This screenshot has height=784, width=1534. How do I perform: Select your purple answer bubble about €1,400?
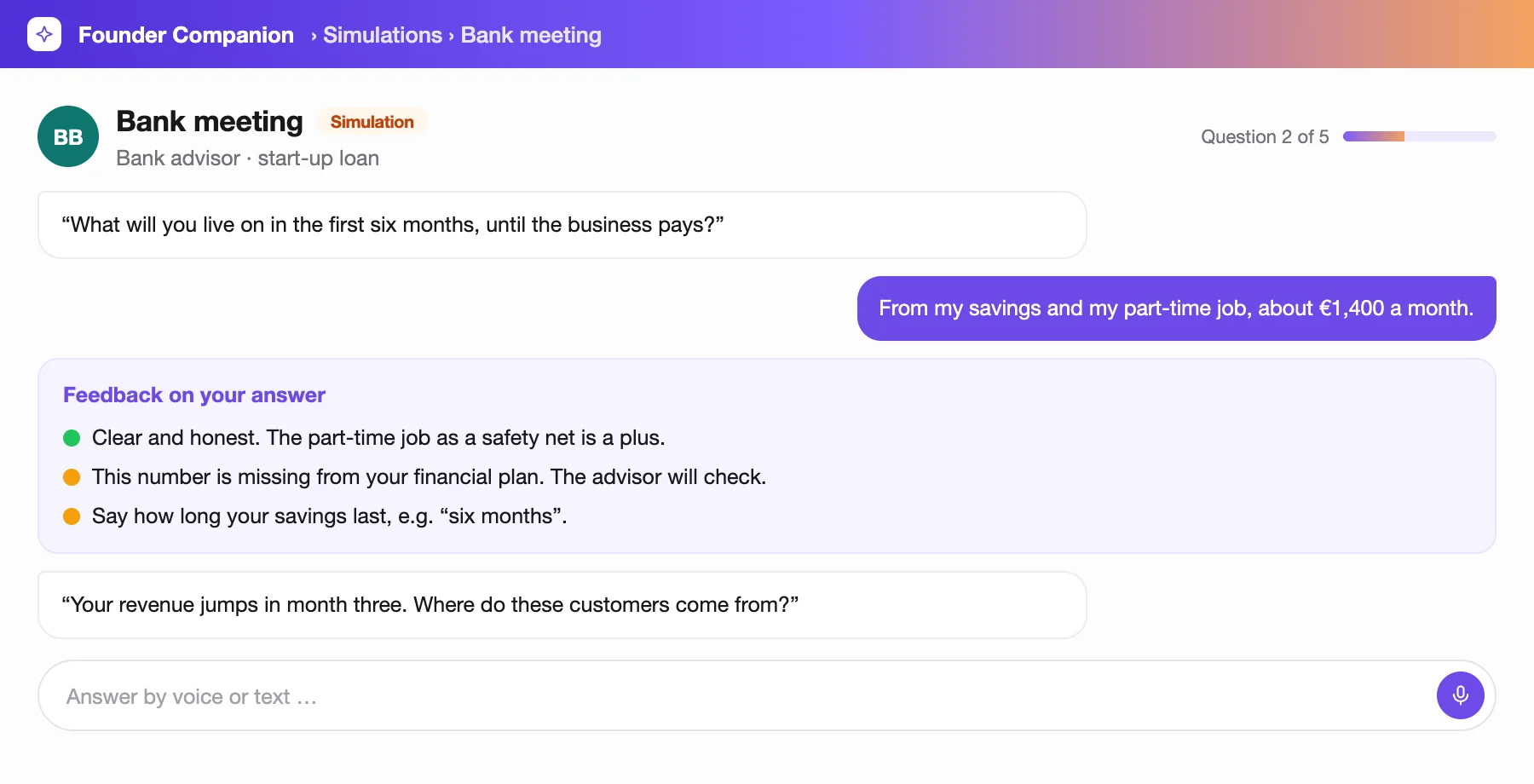1176,308
